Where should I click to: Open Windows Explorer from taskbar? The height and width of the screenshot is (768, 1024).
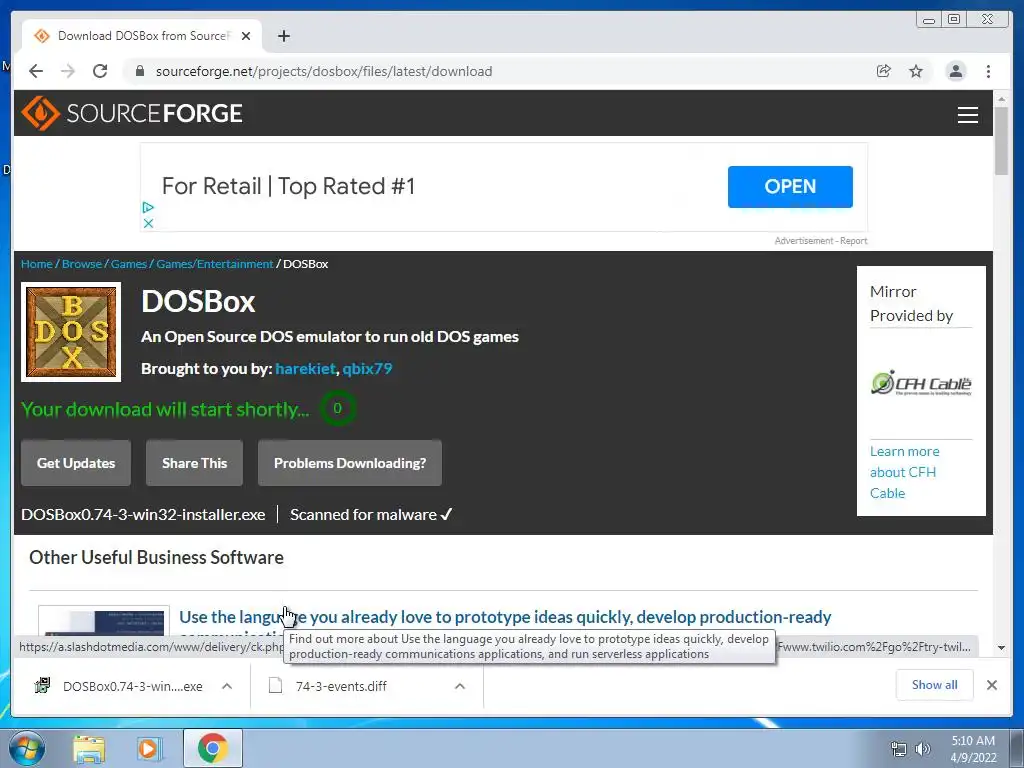(89, 748)
